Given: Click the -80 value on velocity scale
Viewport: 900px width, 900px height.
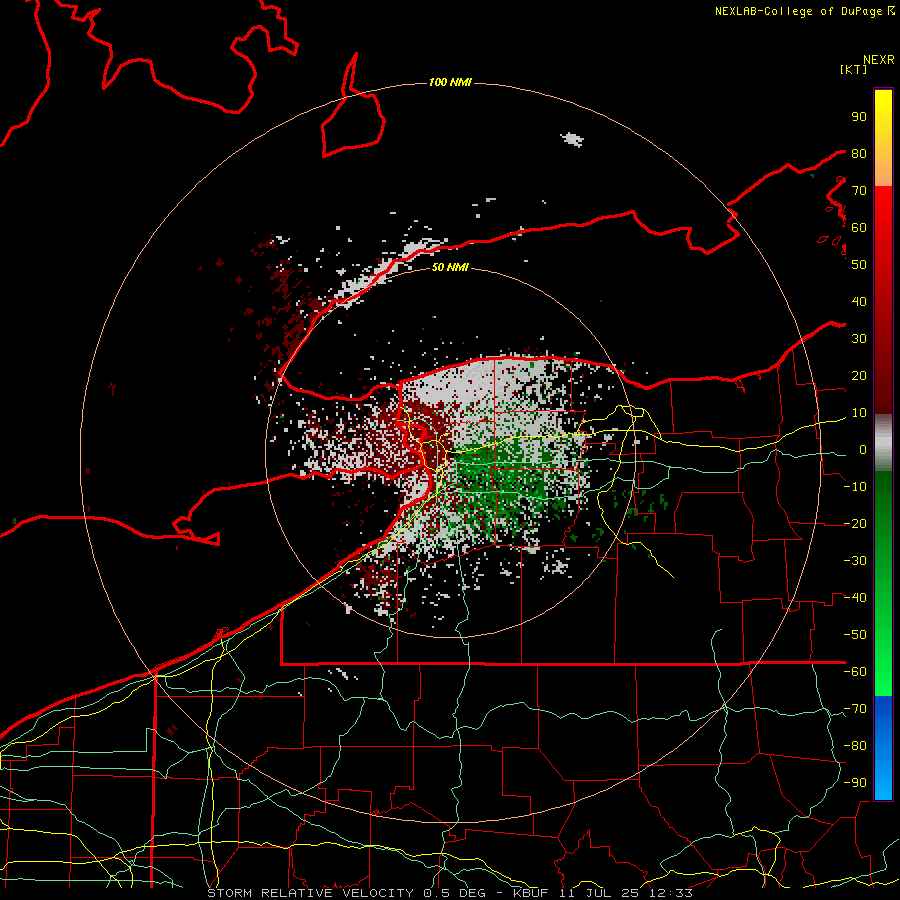Looking at the screenshot, I should coord(855,746).
